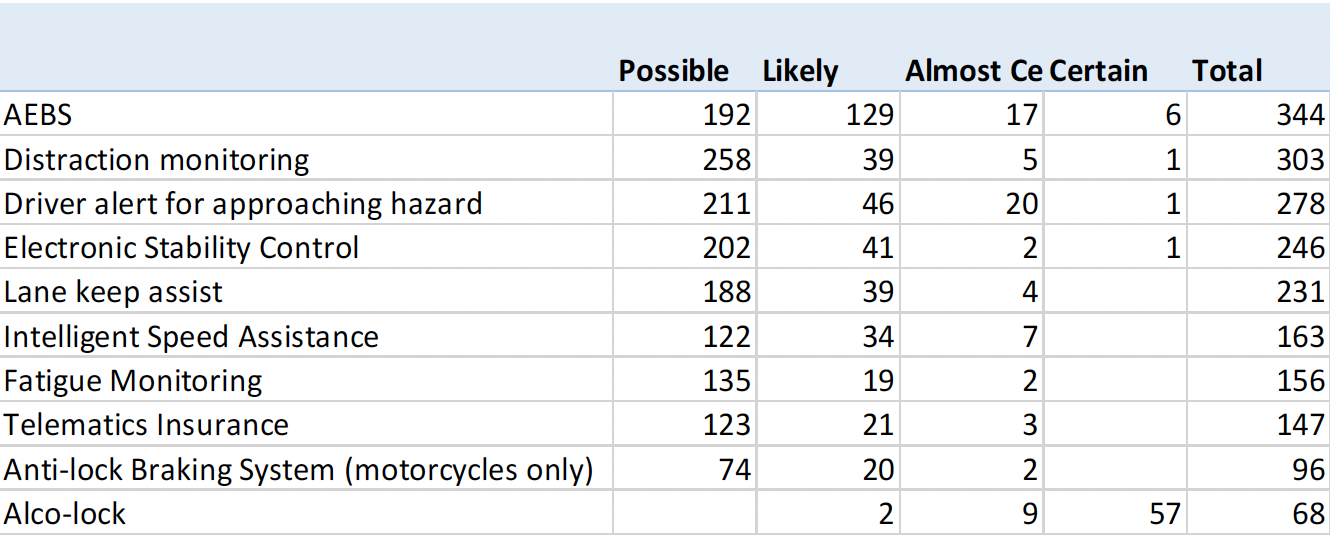
Task: Click the Electronic Stability Control label cell
Action: (181, 248)
